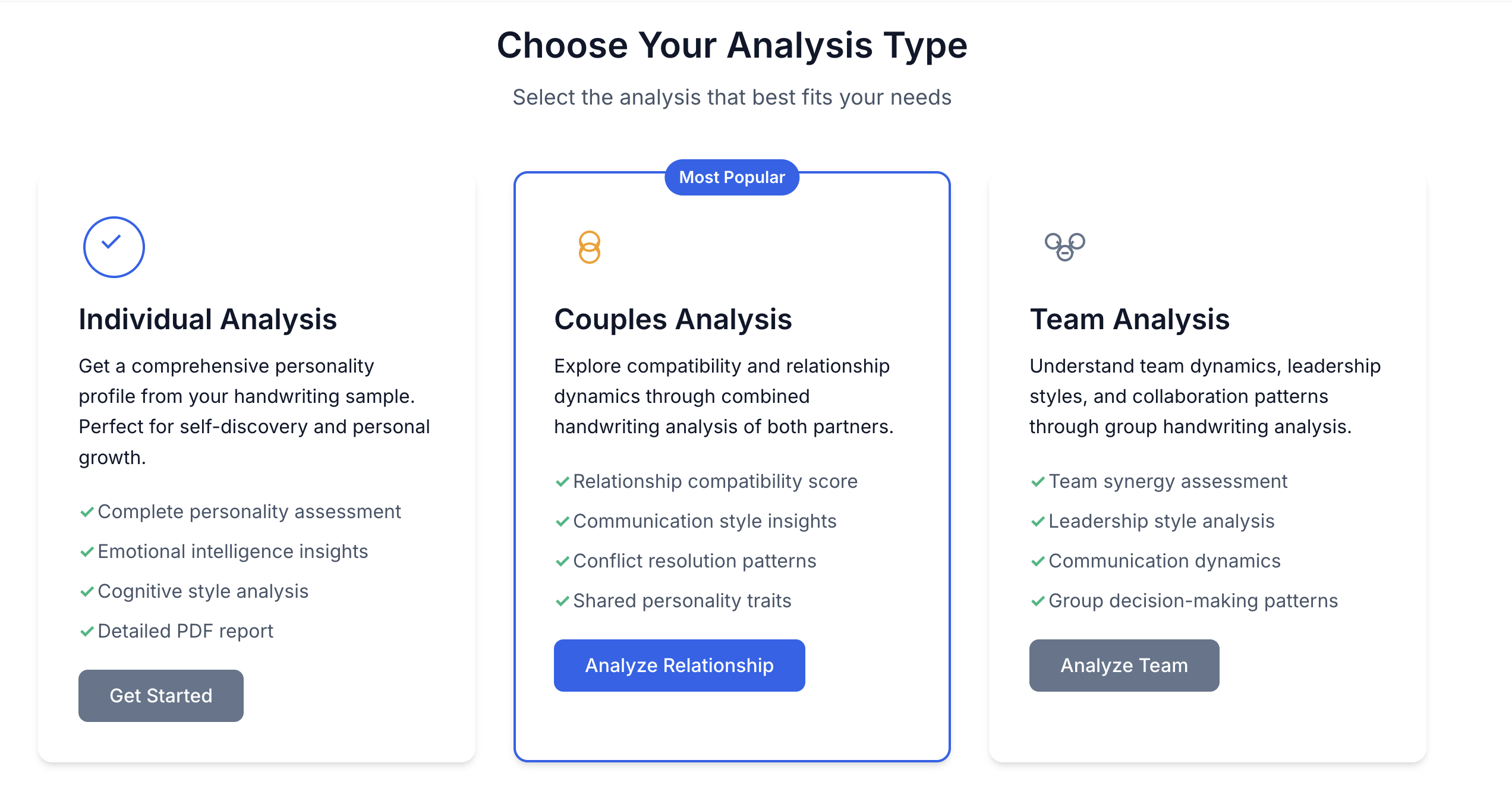Image resolution: width=1512 pixels, height=801 pixels.
Task: Click the three-circle Team Analysis icon
Action: [1064, 246]
